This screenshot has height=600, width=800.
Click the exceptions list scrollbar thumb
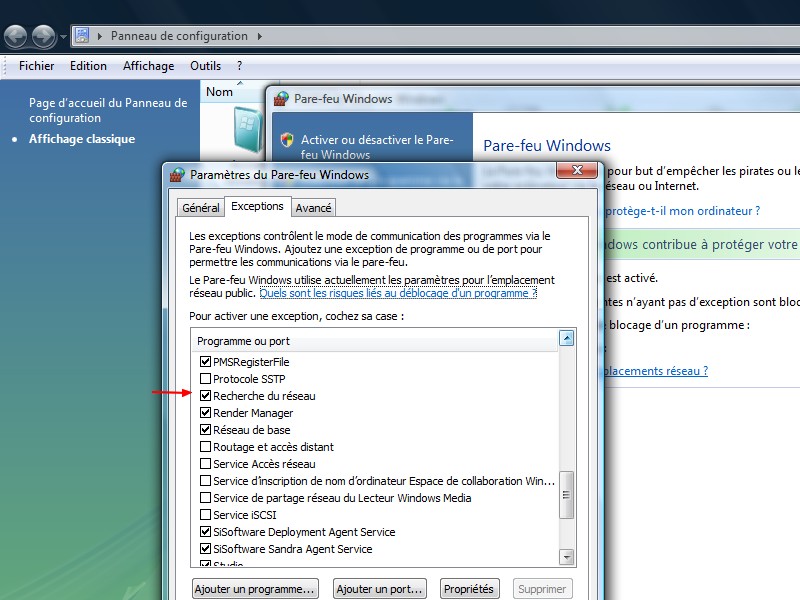click(x=566, y=494)
